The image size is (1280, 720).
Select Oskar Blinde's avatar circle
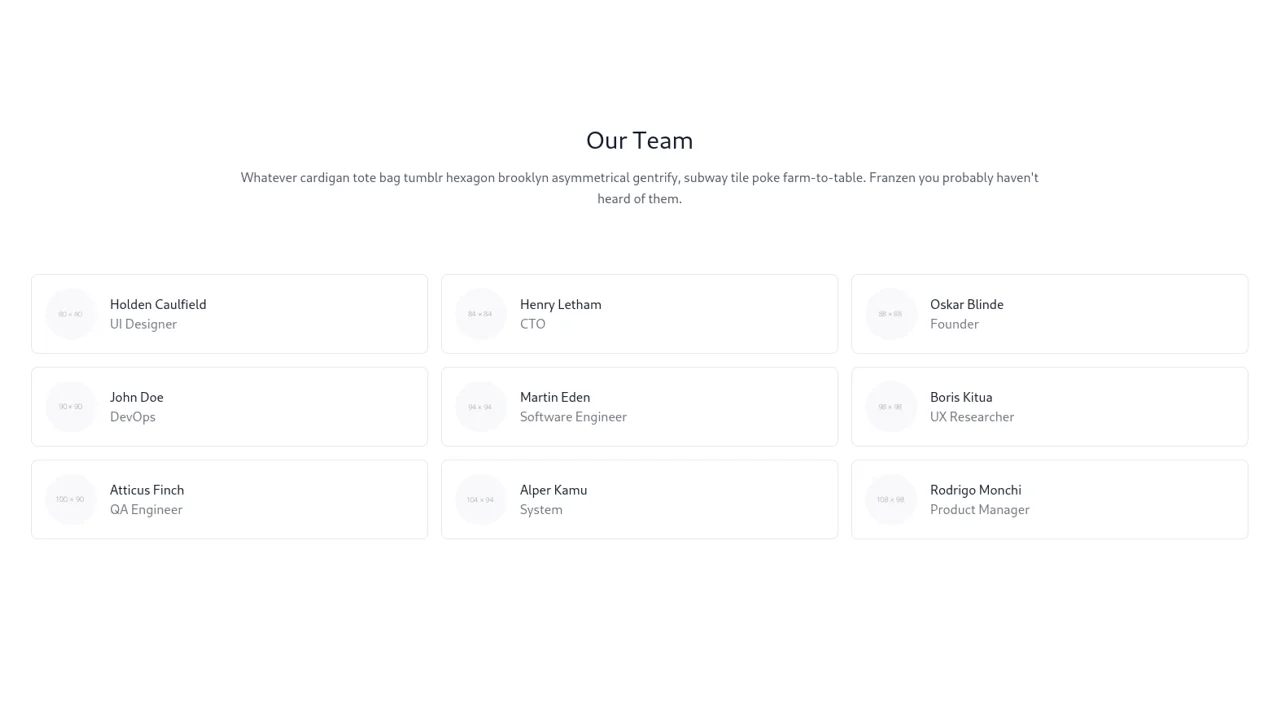[x=890, y=313]
